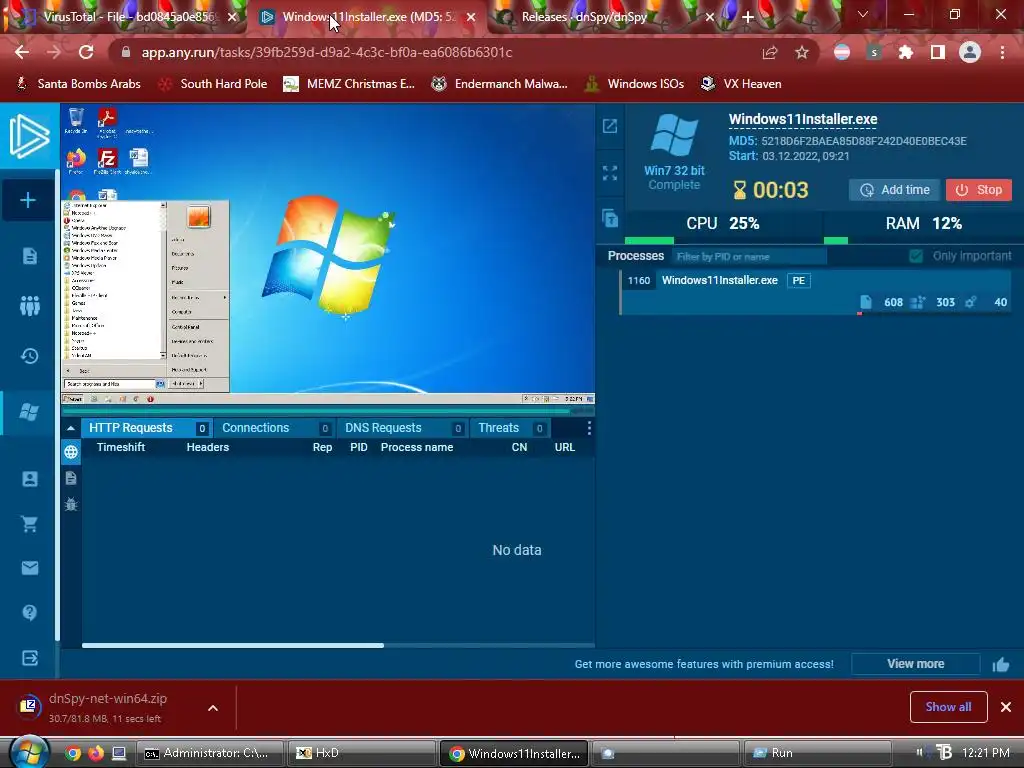Screen dimensions: 1024x768
Task: Open South Hard Pole bookmark
Action: tap(213, 84)
